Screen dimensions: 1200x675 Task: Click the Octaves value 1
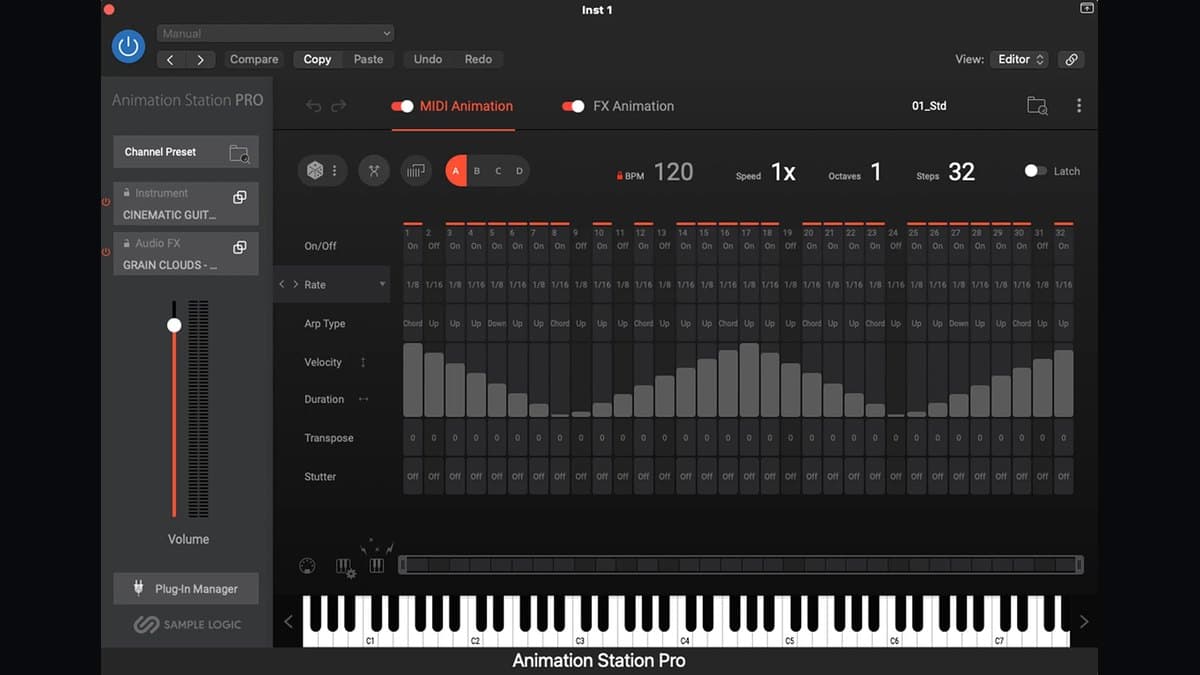click(x=876, y=172)
